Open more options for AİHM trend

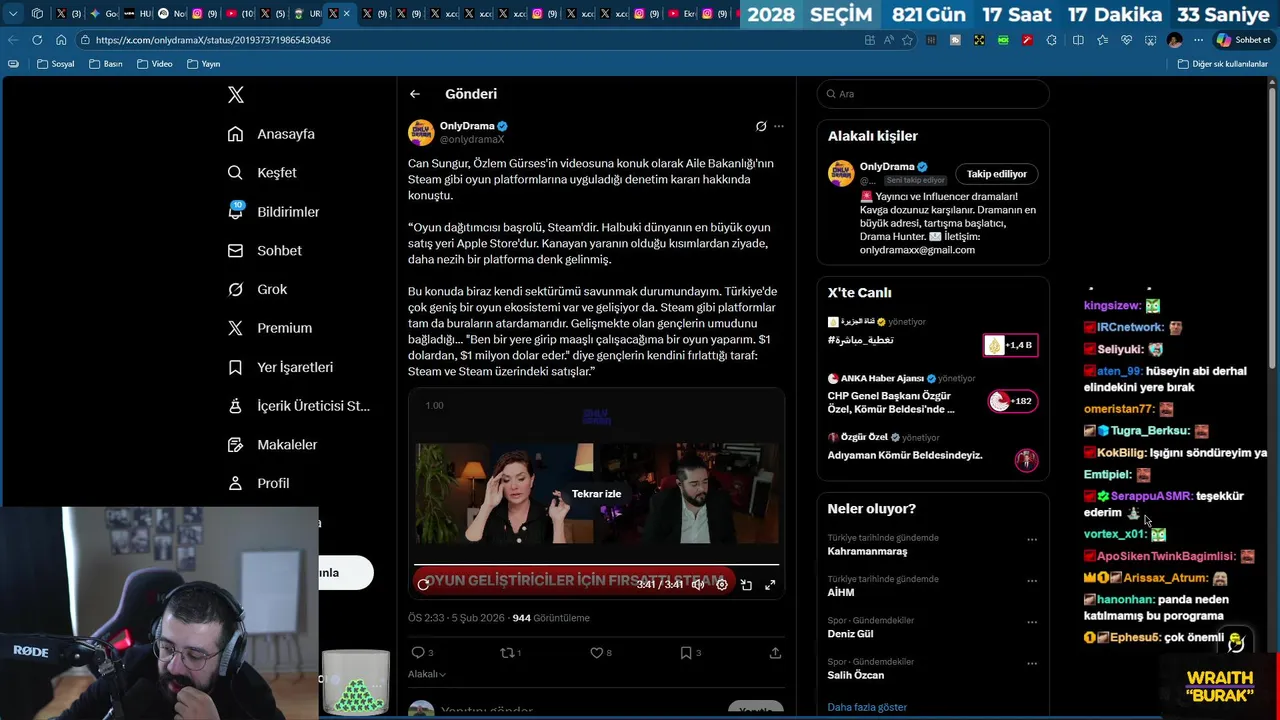(1031, 581)
